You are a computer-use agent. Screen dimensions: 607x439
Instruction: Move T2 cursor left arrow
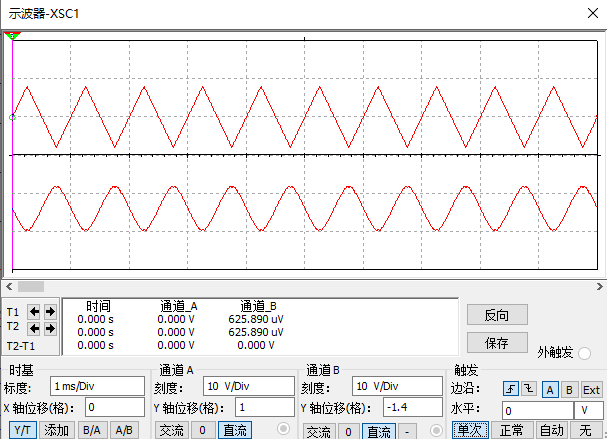coord(35,327)
